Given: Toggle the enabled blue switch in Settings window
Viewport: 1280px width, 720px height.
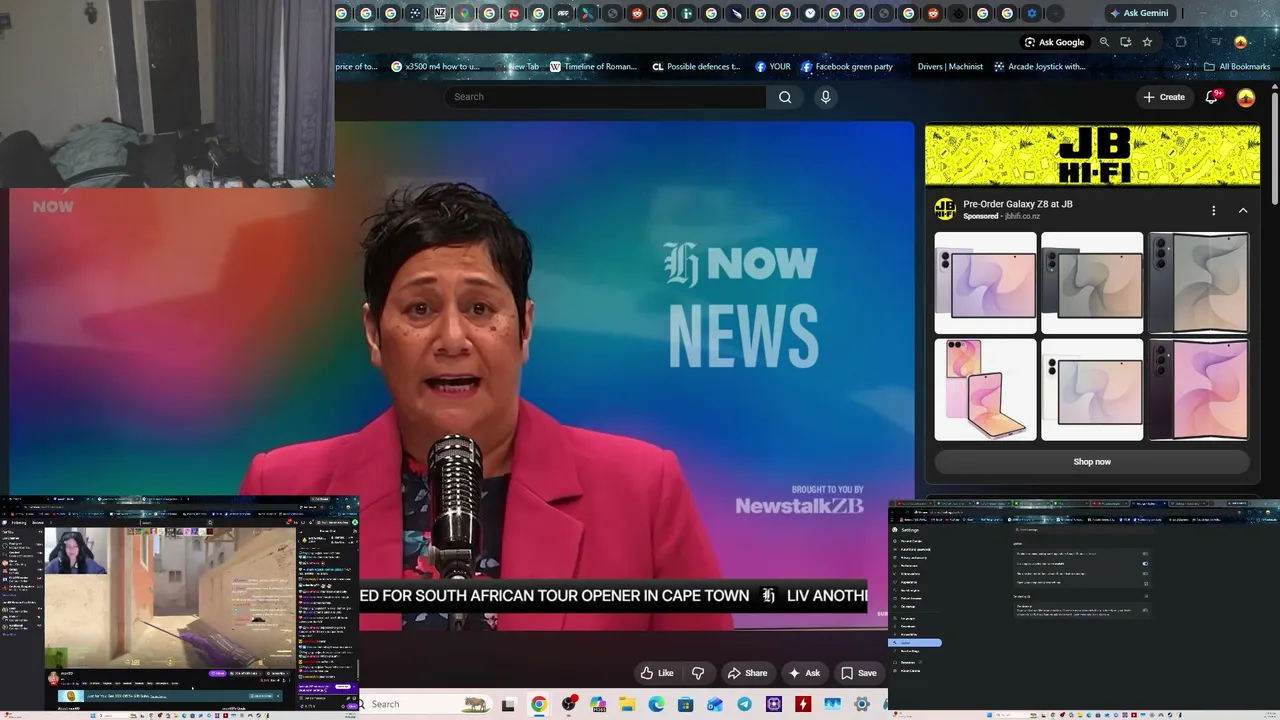Looking at the screenshot, I should [1145, 563].
